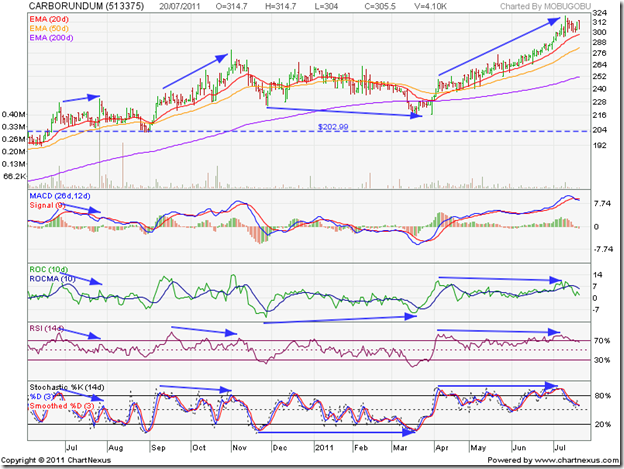Click the 70% RSI level label
This screenshot has height=469, width=624.
[602, 341]
